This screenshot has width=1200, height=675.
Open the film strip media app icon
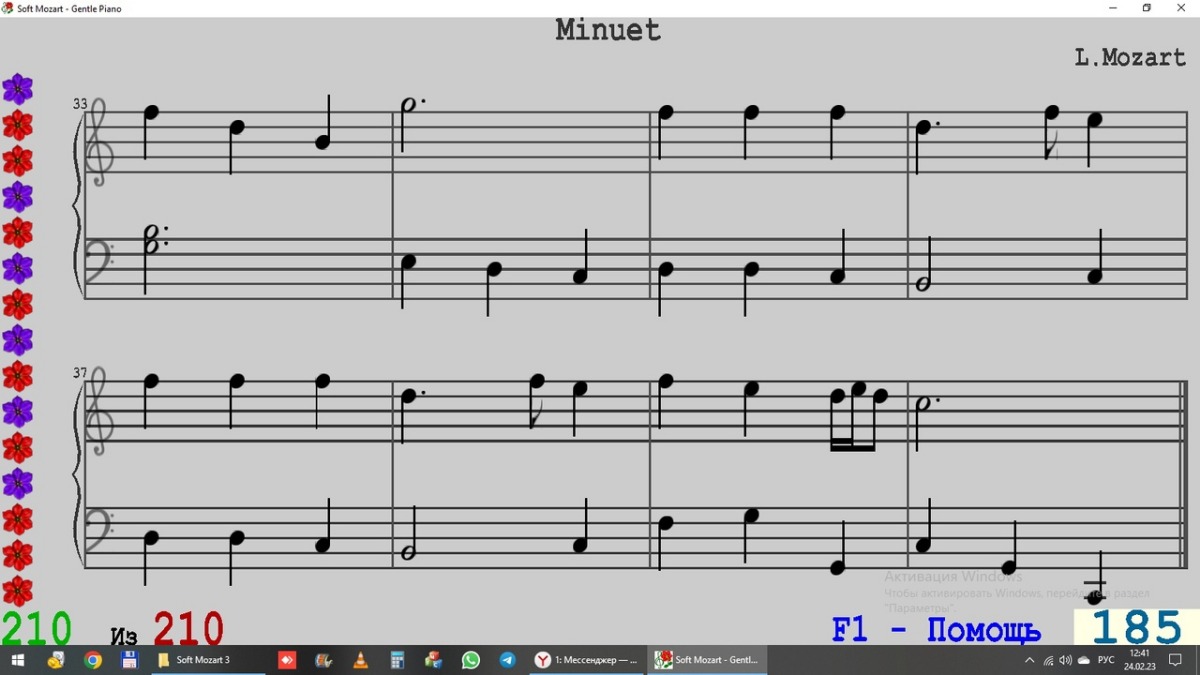click(324, 660)
